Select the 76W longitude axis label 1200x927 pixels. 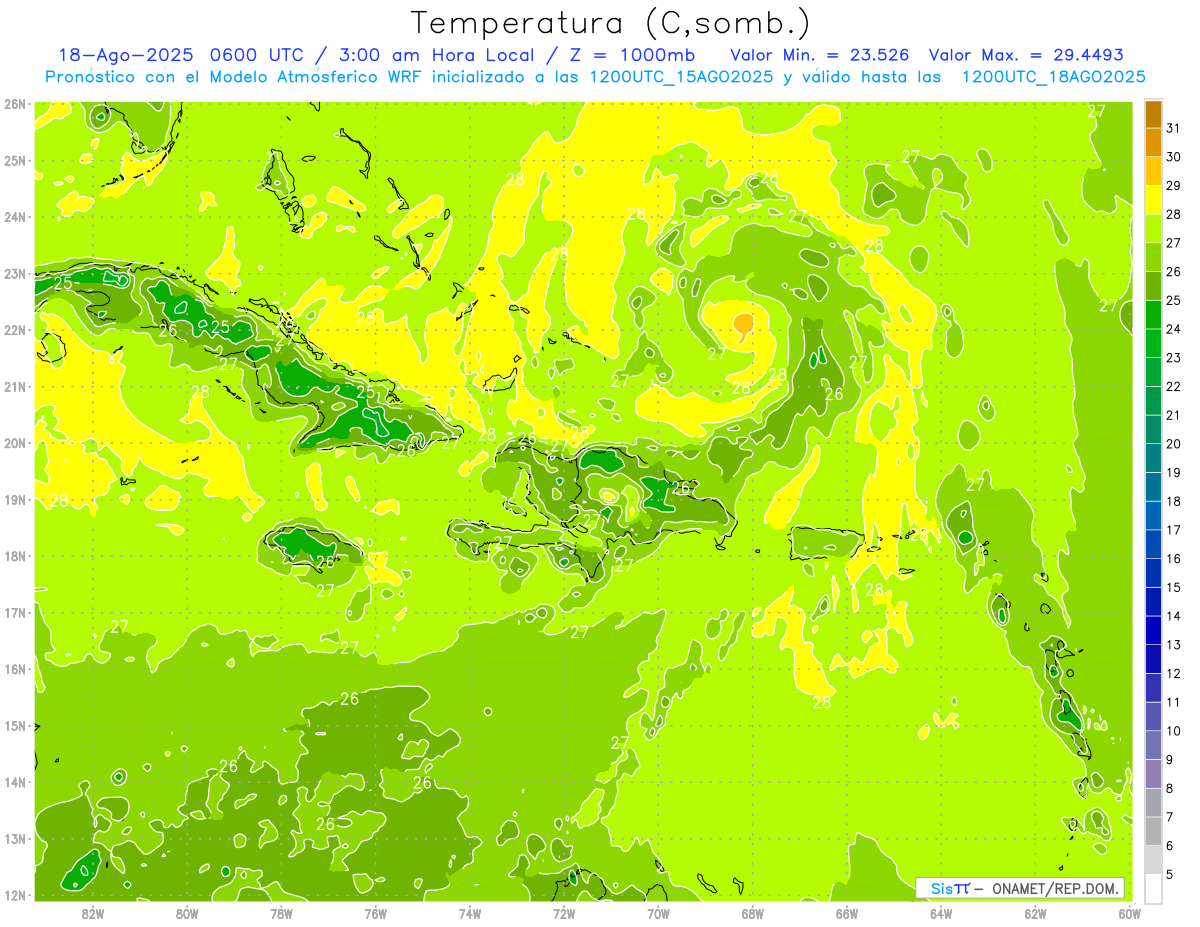point(376,913)
